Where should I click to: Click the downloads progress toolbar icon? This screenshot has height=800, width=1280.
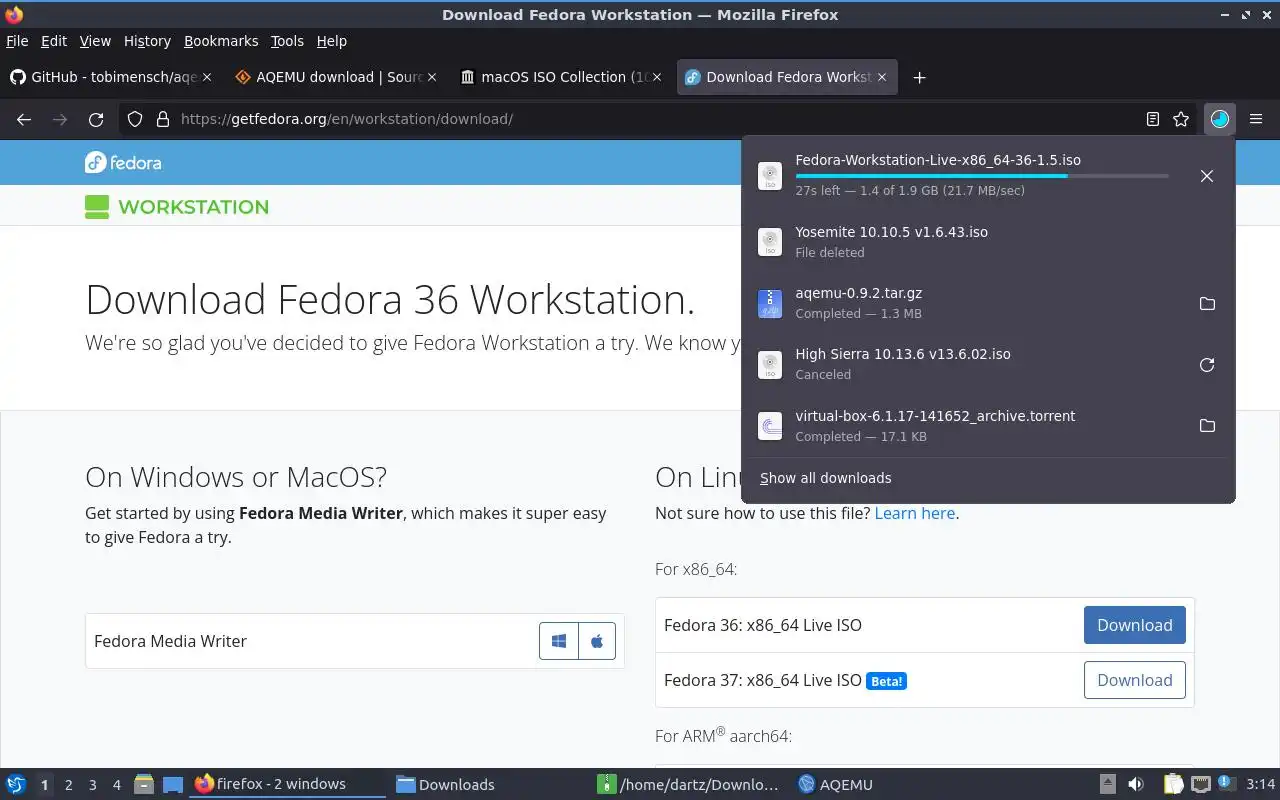(1219, 119)
